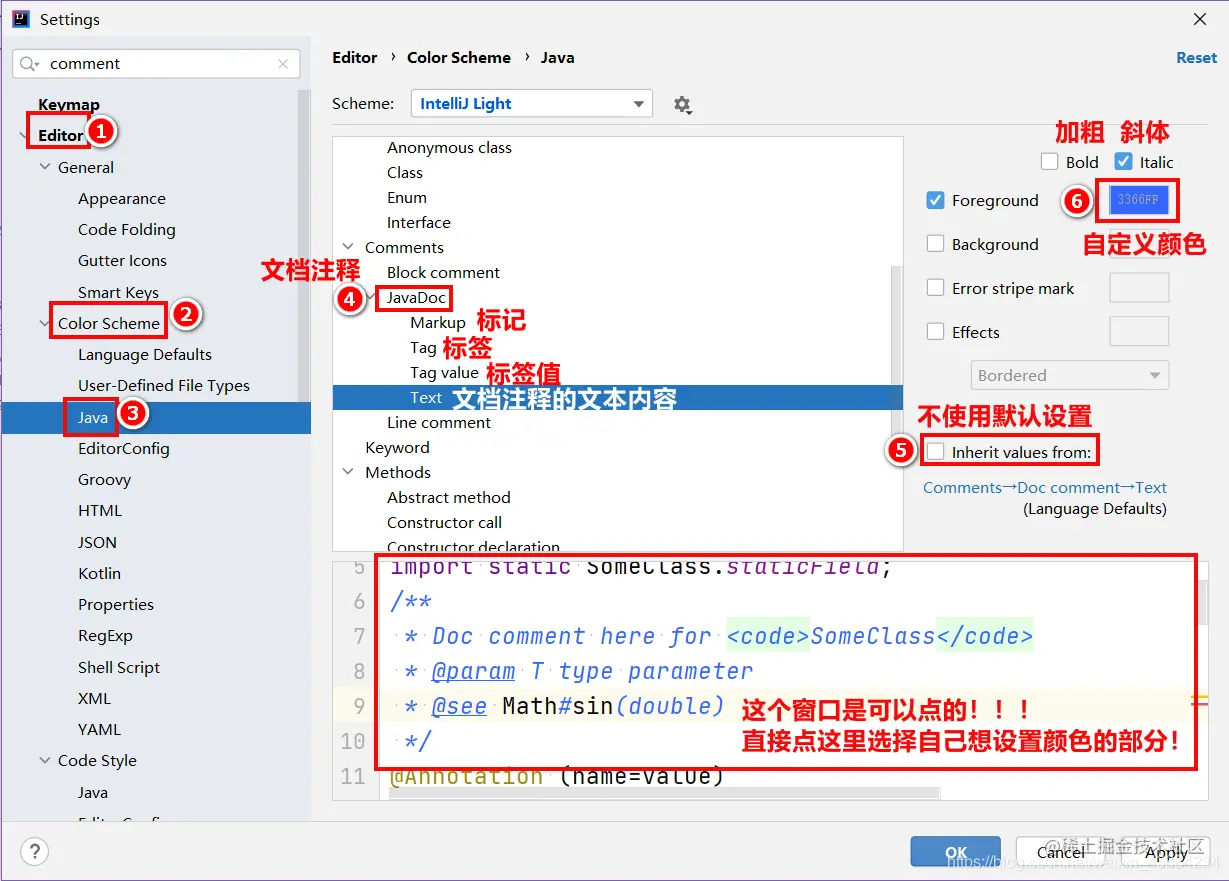
Task: Select Constructor call attribute
Action: (445, 522)
